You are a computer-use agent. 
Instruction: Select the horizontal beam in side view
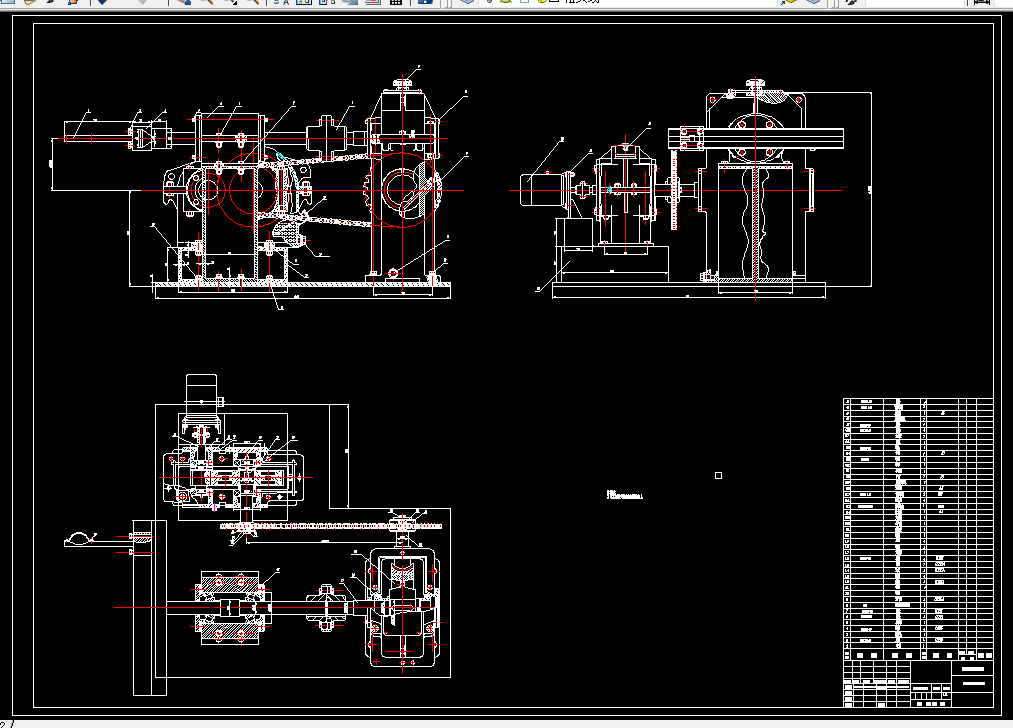[756, 138]
